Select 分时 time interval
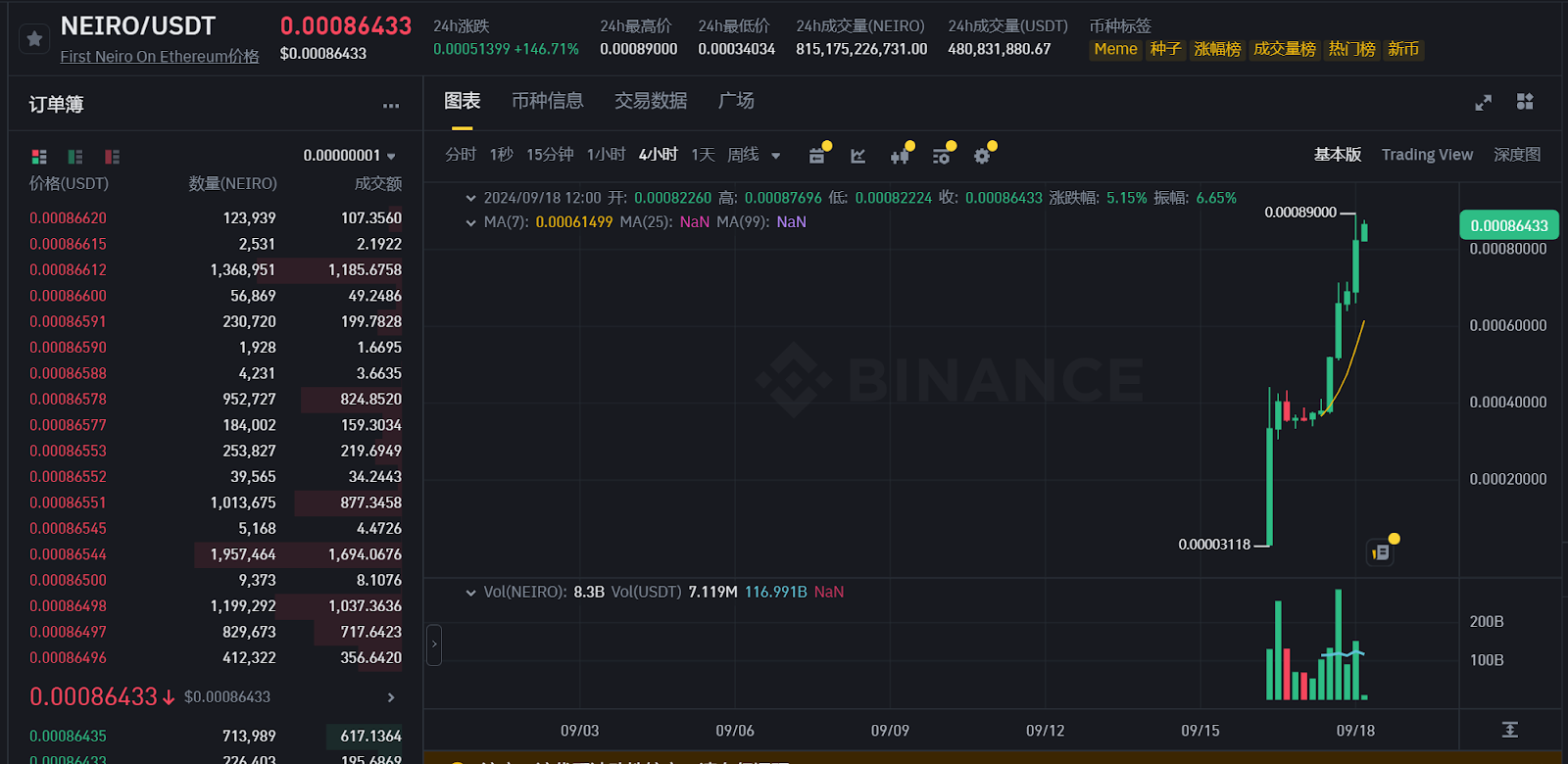This screenshot has height=764, width=1568. coord(461,155)
